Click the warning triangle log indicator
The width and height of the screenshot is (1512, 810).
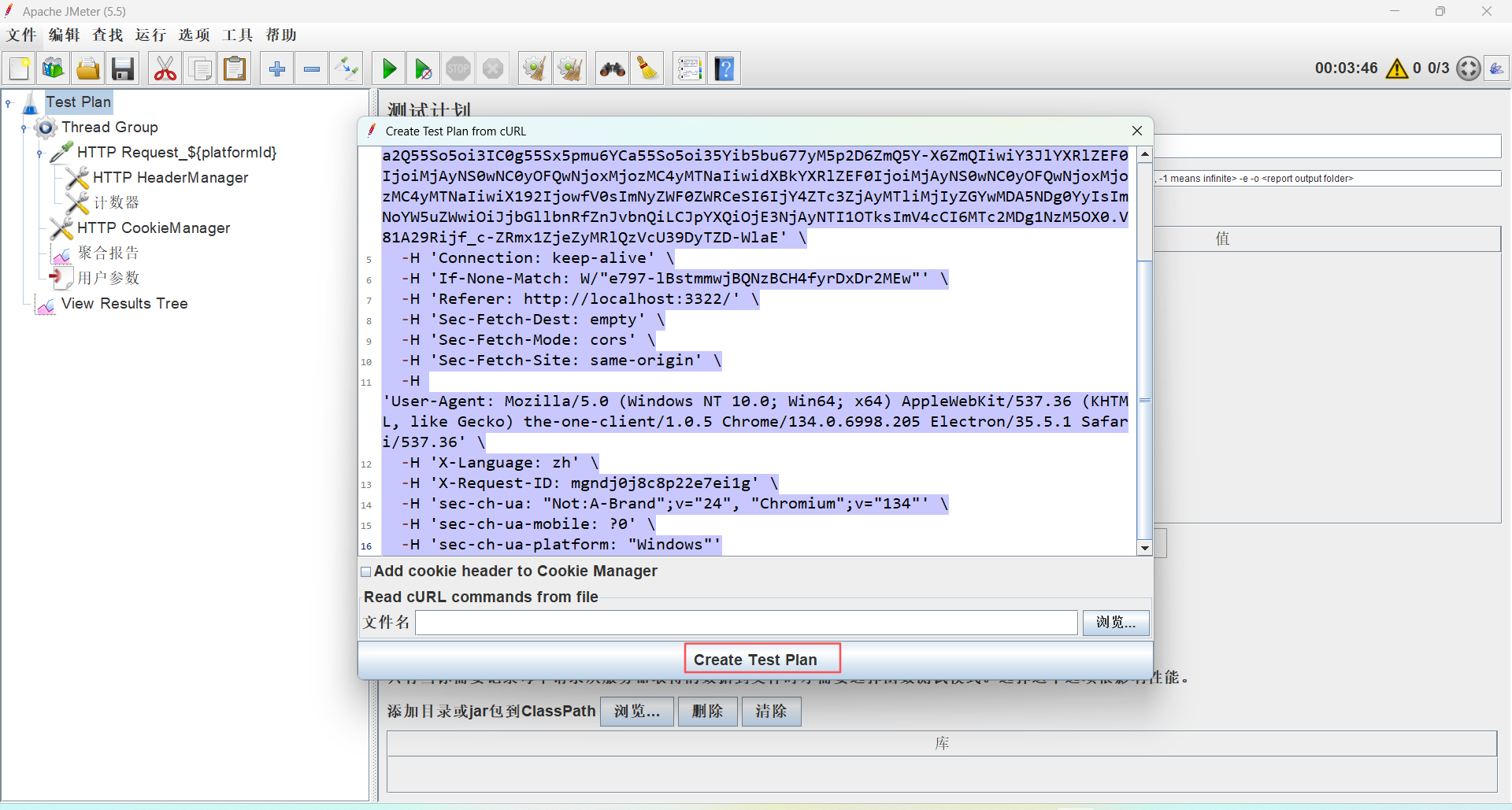tap(1397, 68)
